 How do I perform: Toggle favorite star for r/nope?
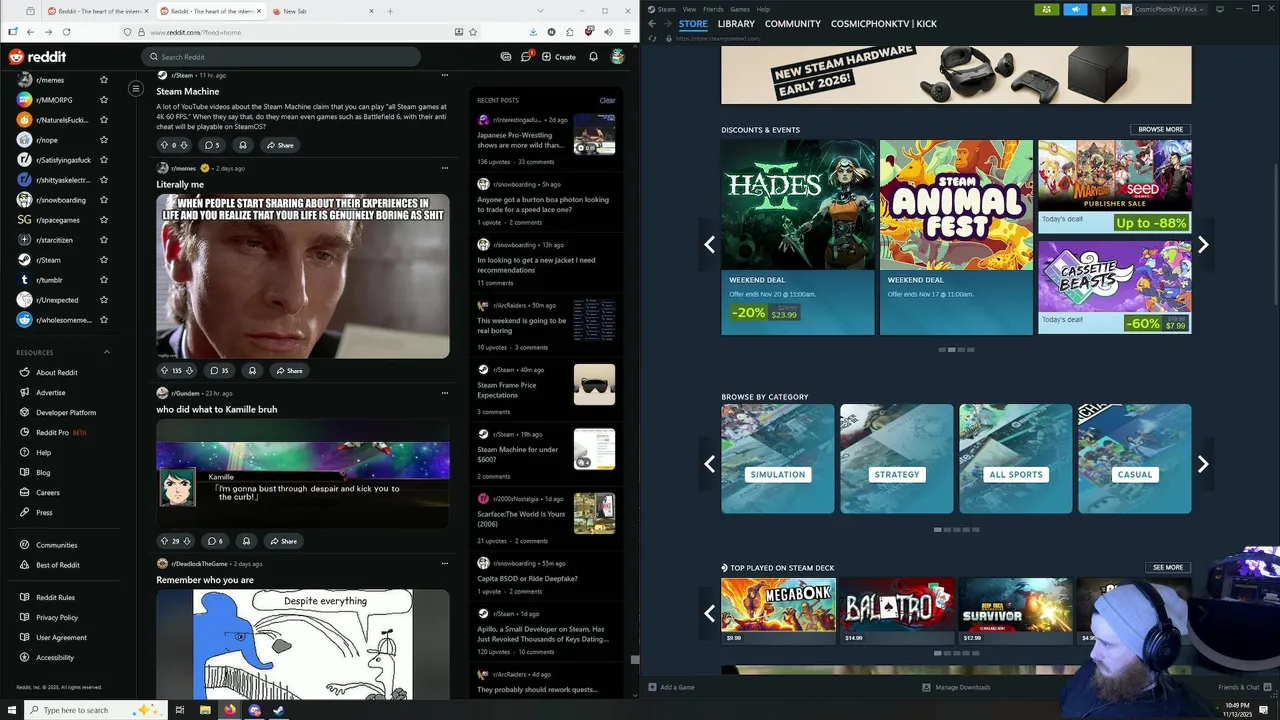[103, 140]
